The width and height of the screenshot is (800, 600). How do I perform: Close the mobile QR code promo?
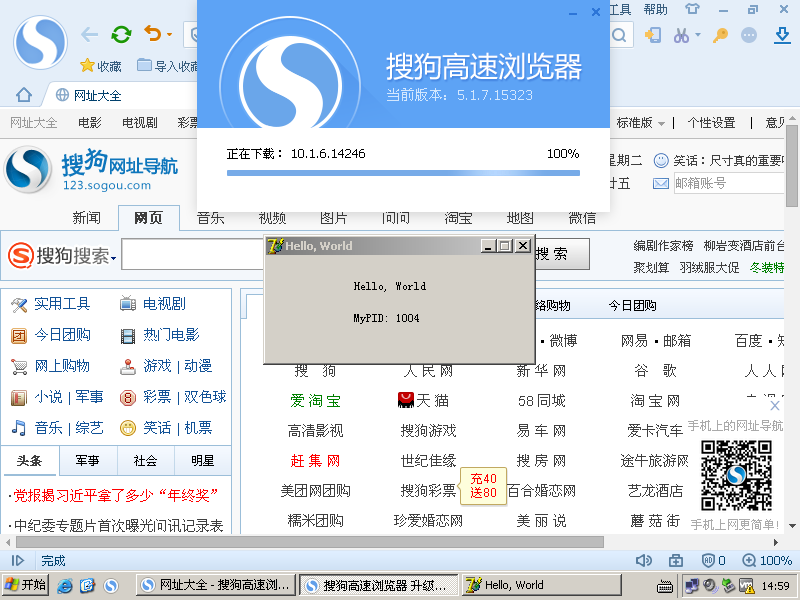(x=774, y=406)
